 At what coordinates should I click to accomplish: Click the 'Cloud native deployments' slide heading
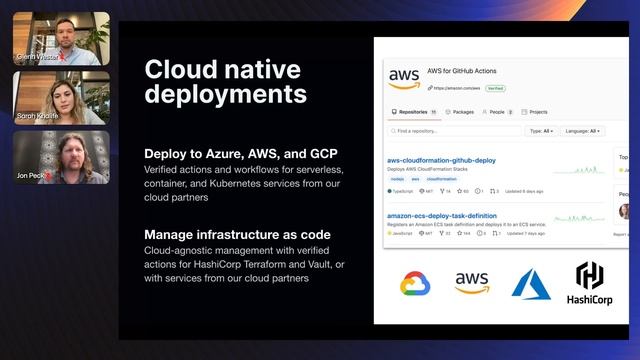click(226, 81)
